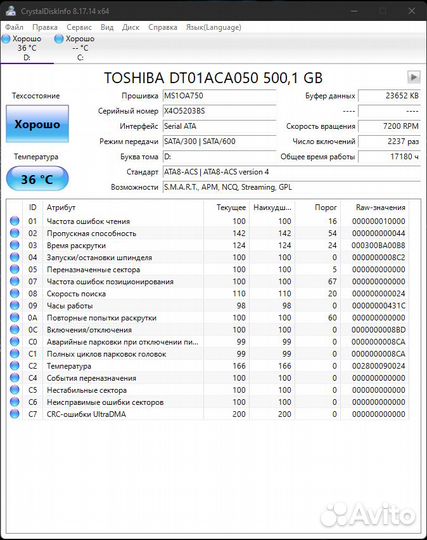427x540 pixels.
Task: Select 'Часы работы' attribute text
Action: (69, 305)
